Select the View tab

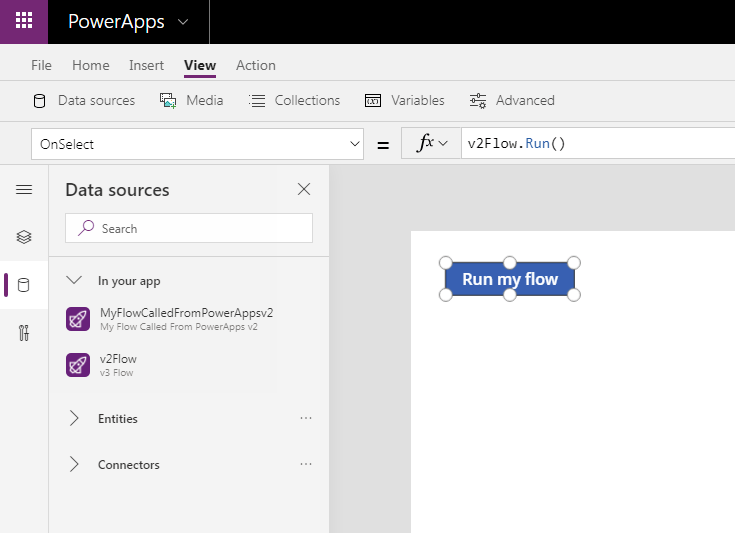coord(200,65)
